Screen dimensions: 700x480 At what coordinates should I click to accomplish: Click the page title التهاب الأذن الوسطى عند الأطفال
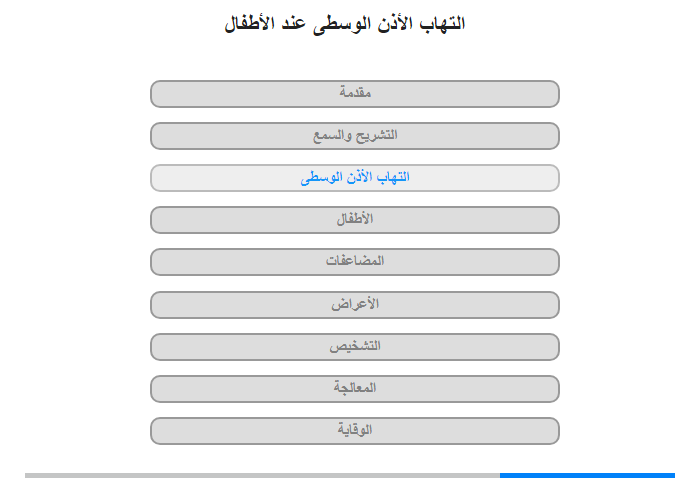[345, 23]
